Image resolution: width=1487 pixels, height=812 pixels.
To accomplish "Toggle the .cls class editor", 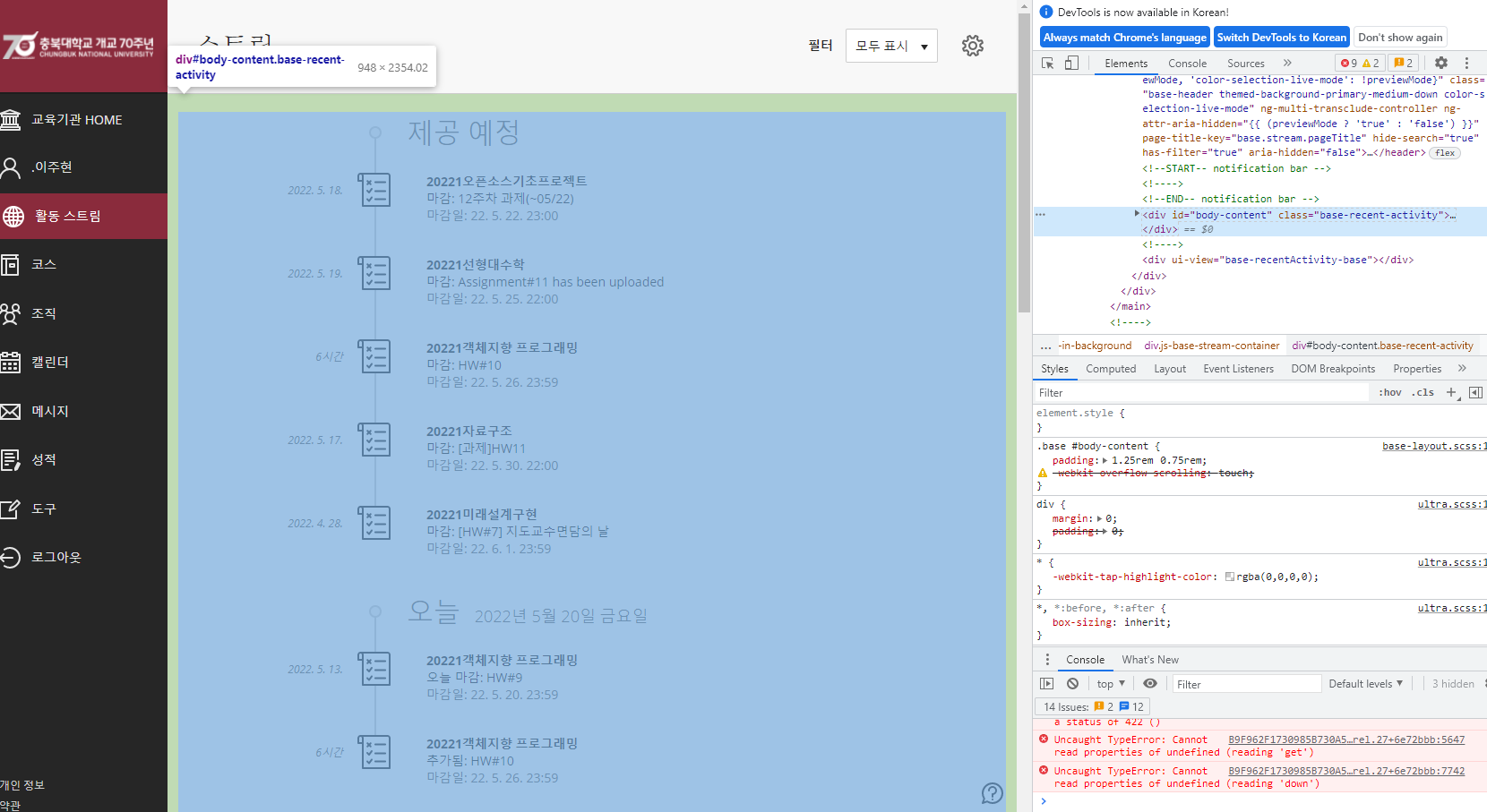I will pyautogui.click(x=1423, y=391).
